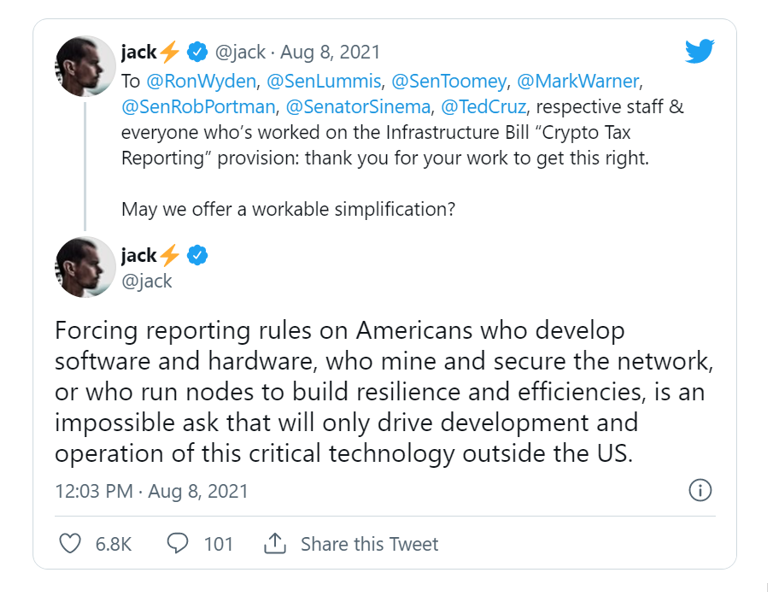Image resolution: width=769 pixels, height=592 pixels.
Task: Click verified badge in the lower tweet
Action: coord(198,256)
